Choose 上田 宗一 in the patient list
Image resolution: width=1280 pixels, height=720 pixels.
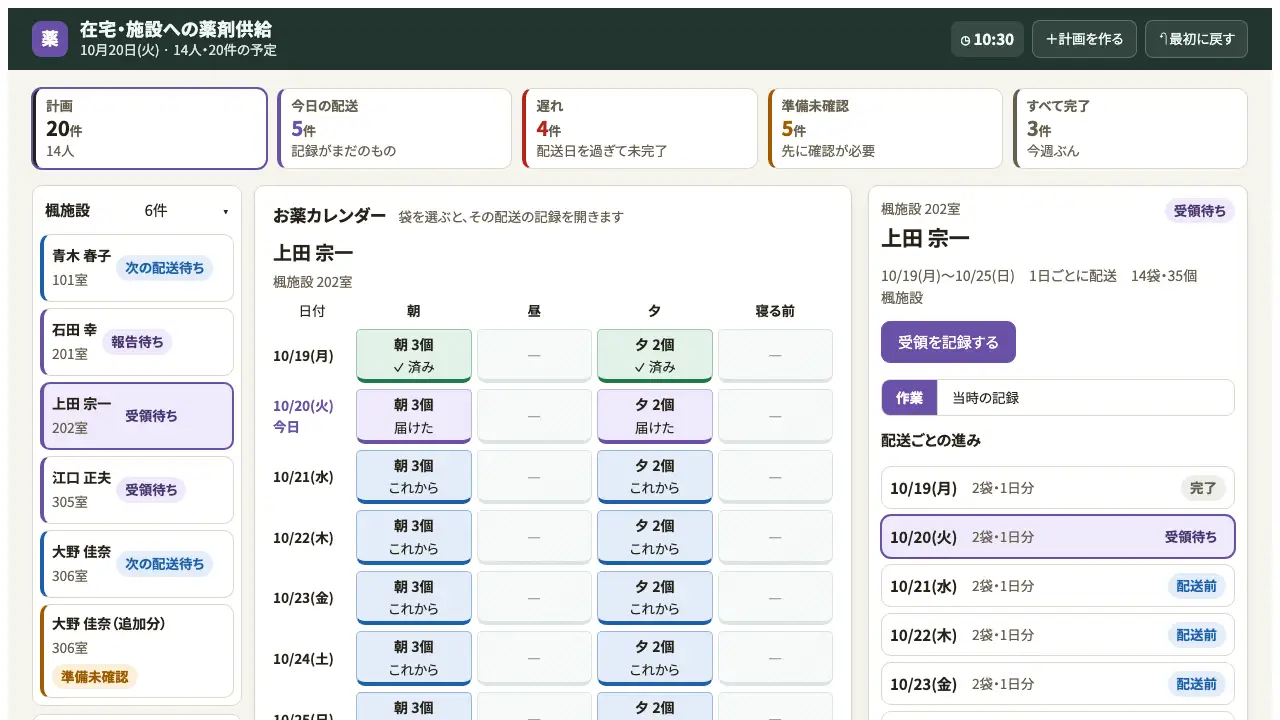pos(137,416)
